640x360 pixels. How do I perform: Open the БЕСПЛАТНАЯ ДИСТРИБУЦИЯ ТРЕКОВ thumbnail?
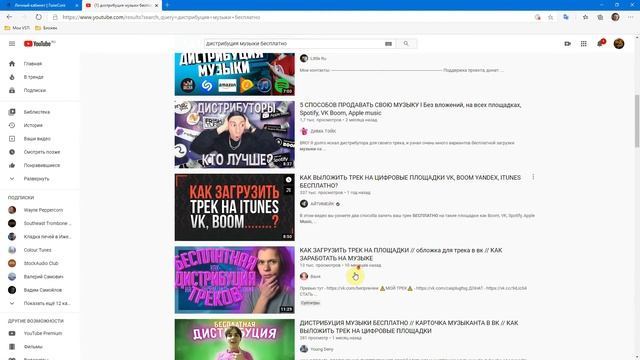coord(234,280)
